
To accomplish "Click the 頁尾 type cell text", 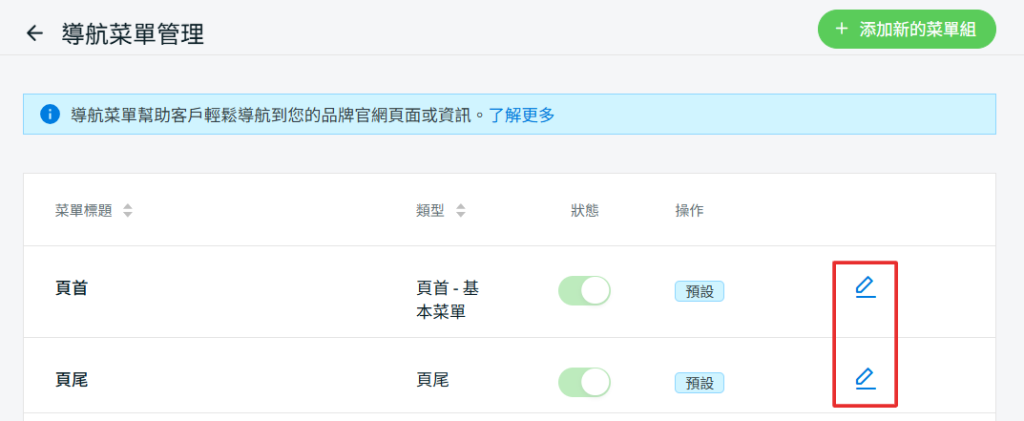I will point(432,380).
